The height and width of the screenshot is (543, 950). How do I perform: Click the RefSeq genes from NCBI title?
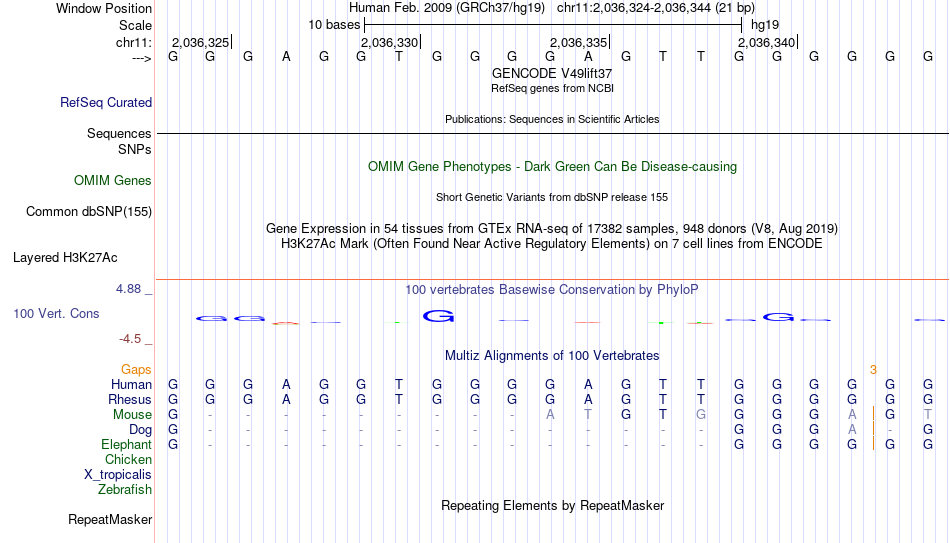coord(552,88)
